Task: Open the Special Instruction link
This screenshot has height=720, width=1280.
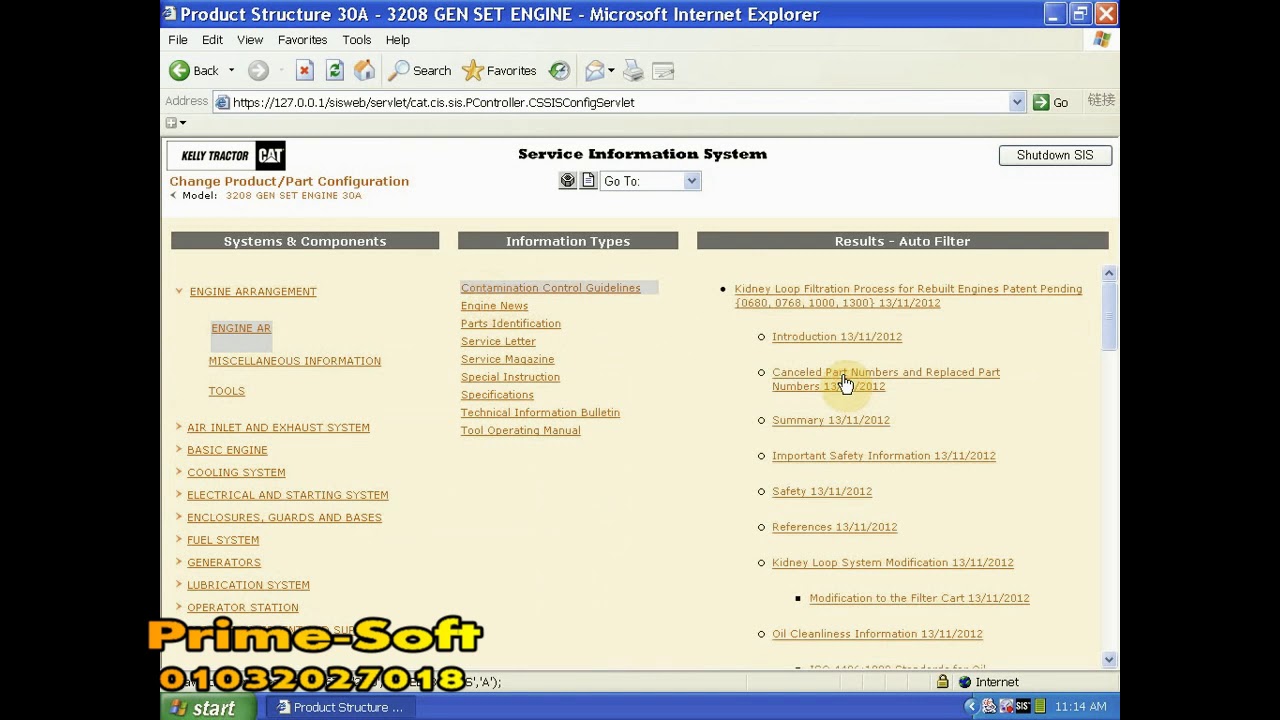Action: point(510,377)
